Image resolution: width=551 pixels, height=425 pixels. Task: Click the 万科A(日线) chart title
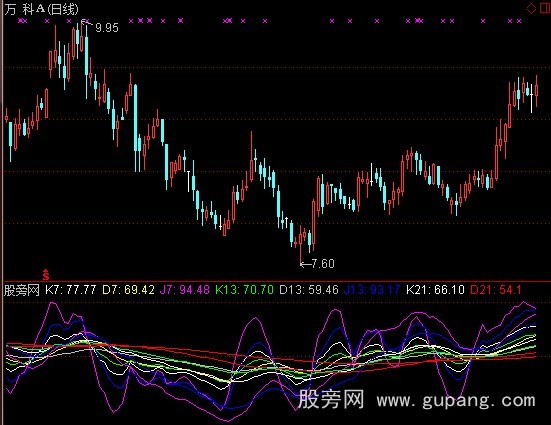[x=42, y=9]
